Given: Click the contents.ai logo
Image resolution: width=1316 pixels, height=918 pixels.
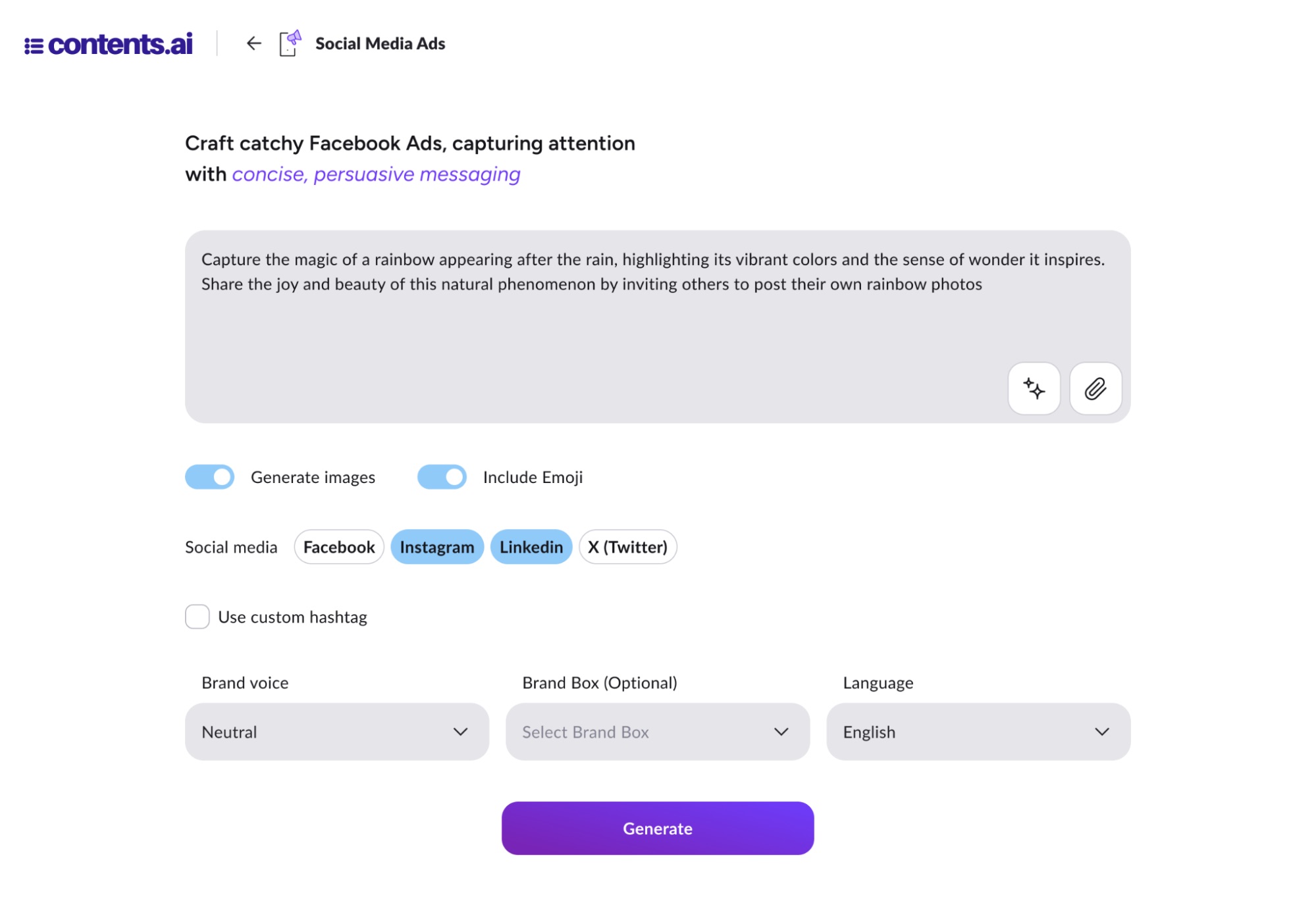Looking at the screenshot, I should pyautogui.click(x=109, y=44).
